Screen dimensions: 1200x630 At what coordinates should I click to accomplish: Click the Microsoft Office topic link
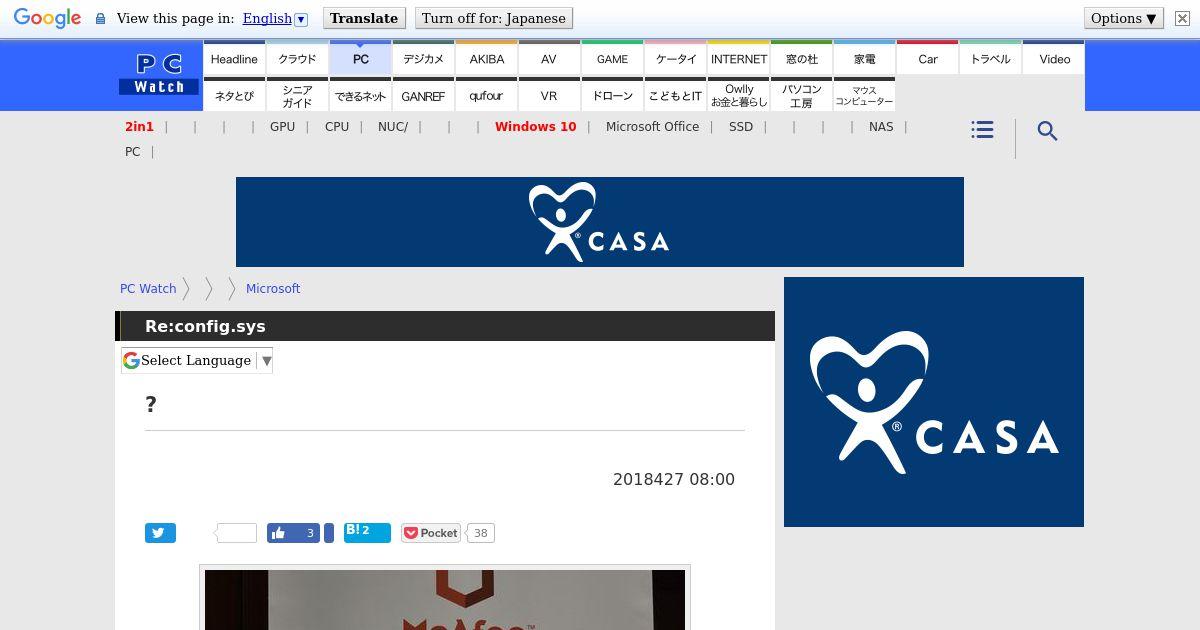pos(652,127)
